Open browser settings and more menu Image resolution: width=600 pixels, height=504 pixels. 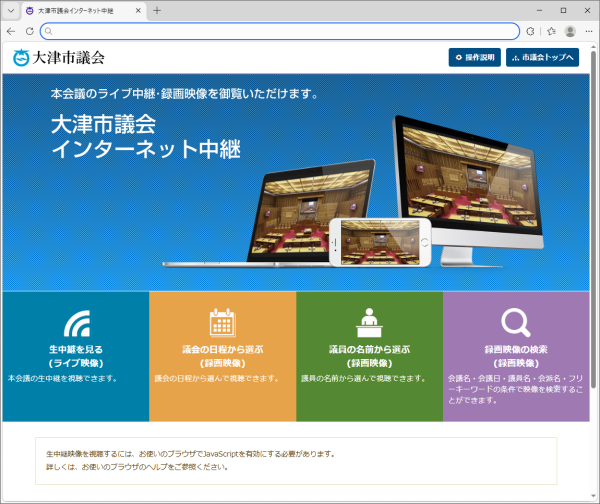click(588, 31)
